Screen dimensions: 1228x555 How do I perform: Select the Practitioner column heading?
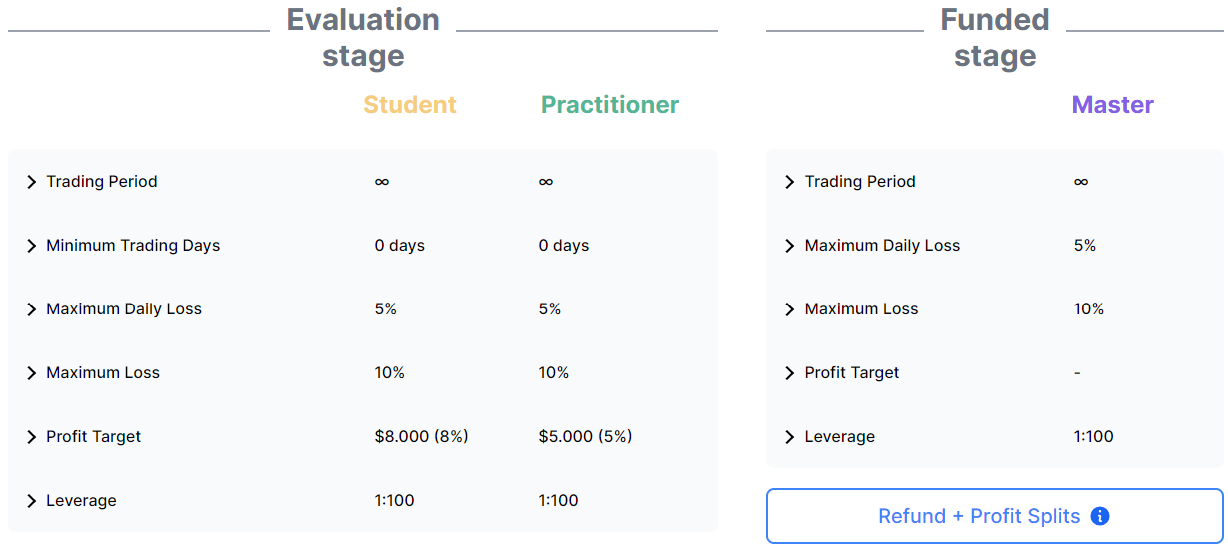click(x=610, y=105)
